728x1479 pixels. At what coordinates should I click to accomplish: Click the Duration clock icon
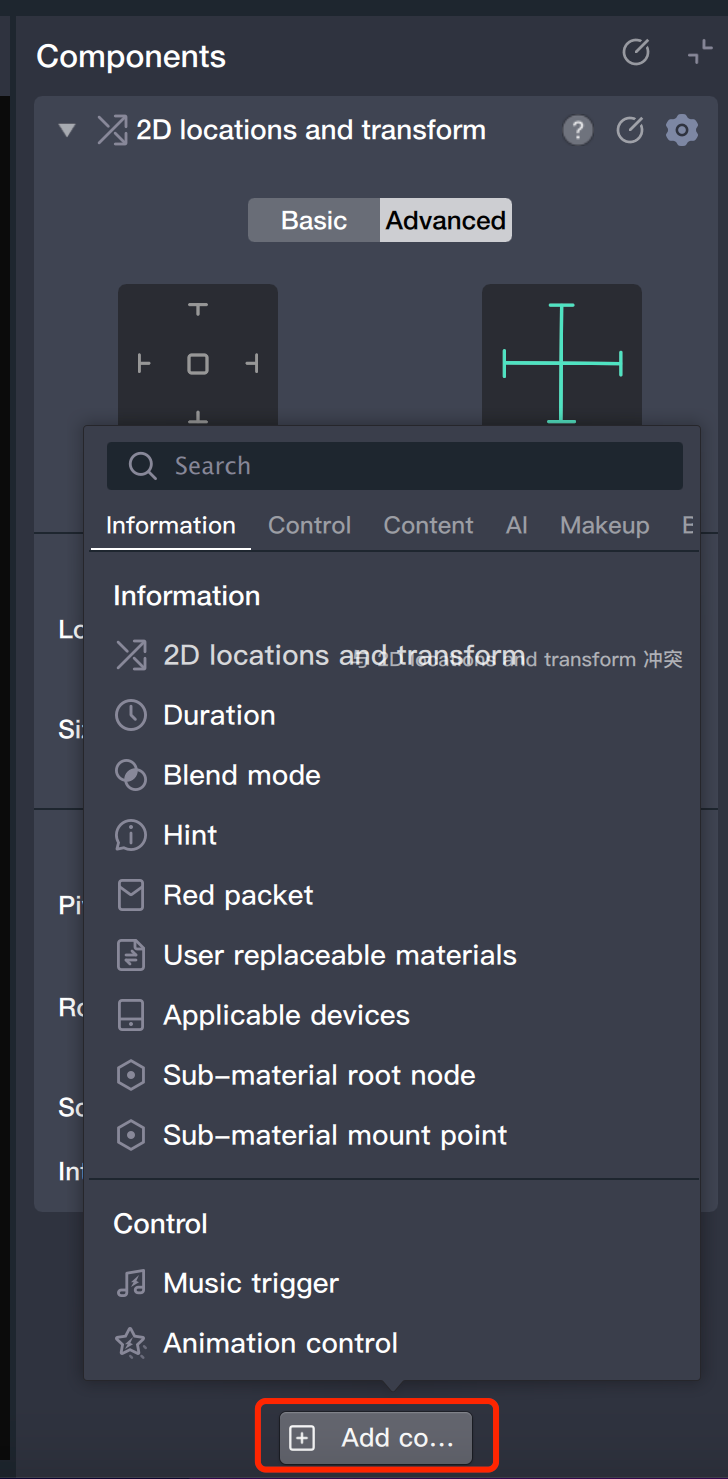click(x=131, y=715)
